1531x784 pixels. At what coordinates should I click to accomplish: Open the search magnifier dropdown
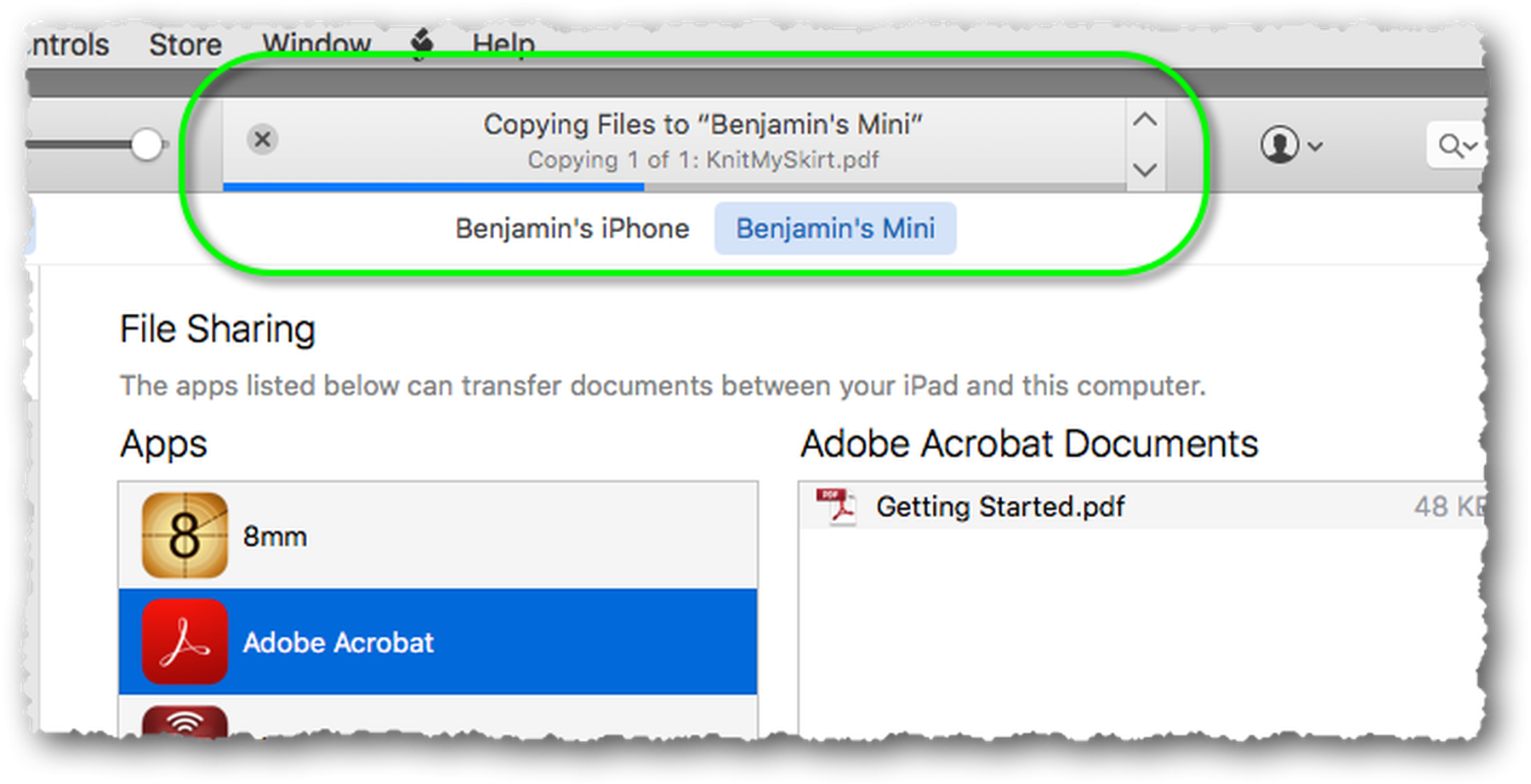click(x=1457, y=145)
